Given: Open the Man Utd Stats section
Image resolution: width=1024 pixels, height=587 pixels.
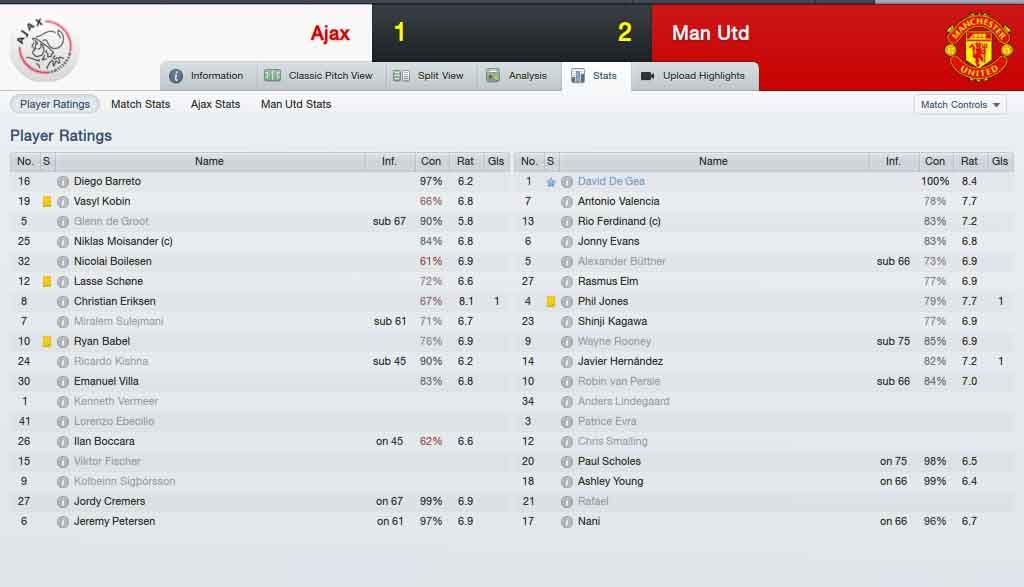Looking at the screenshot, I should [x=296, y=104].
